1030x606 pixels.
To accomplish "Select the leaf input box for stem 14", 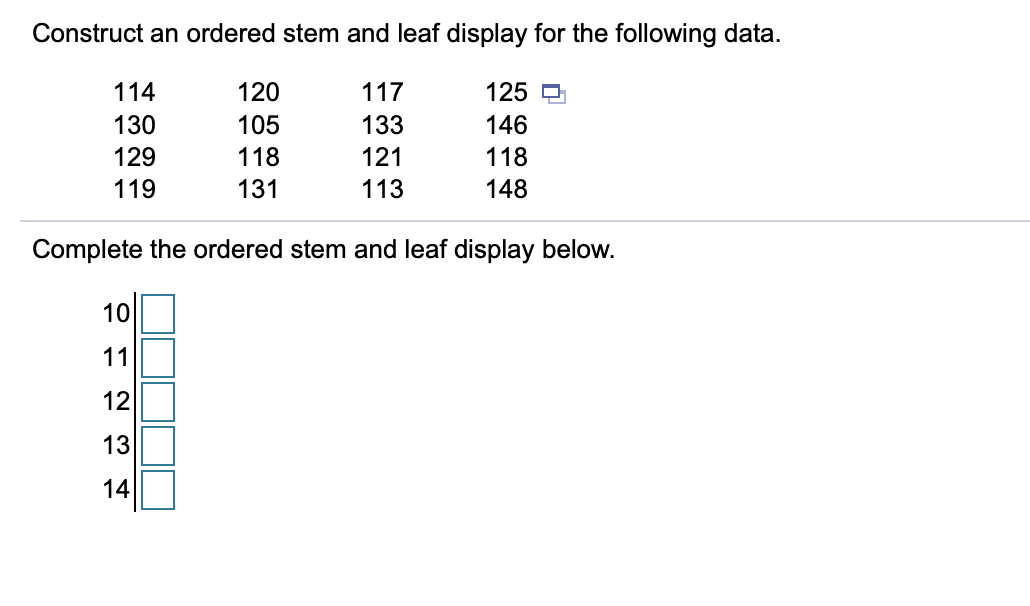I will click(156, 489).
